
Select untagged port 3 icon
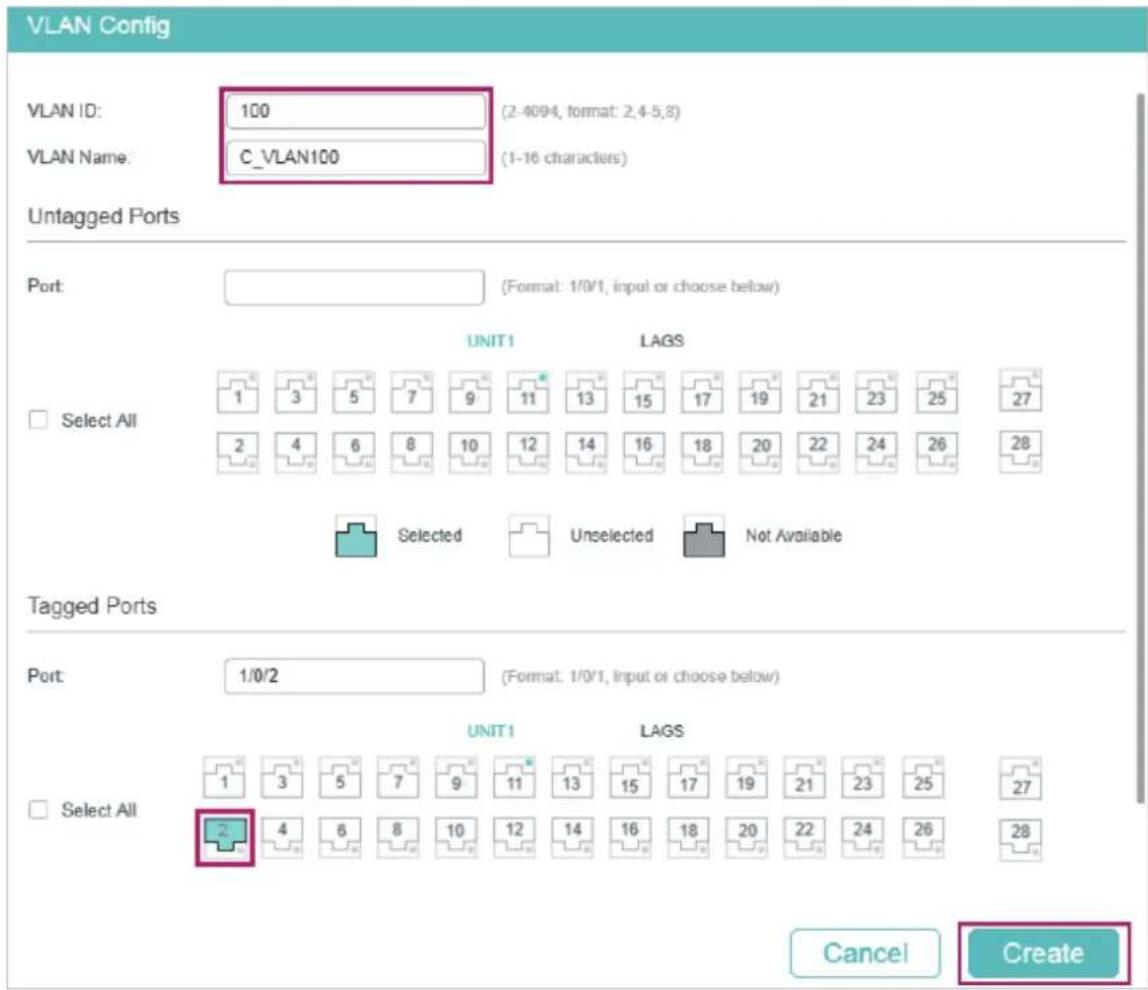(x=295, y=392)
